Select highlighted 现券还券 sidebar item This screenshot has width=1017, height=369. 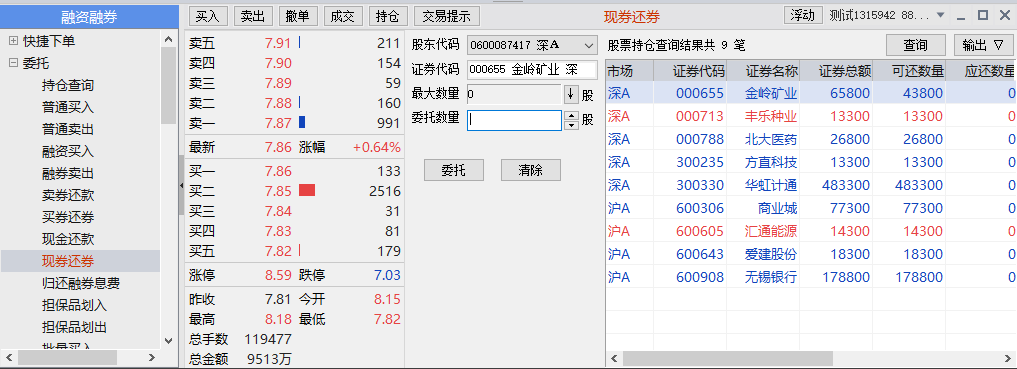80,261
